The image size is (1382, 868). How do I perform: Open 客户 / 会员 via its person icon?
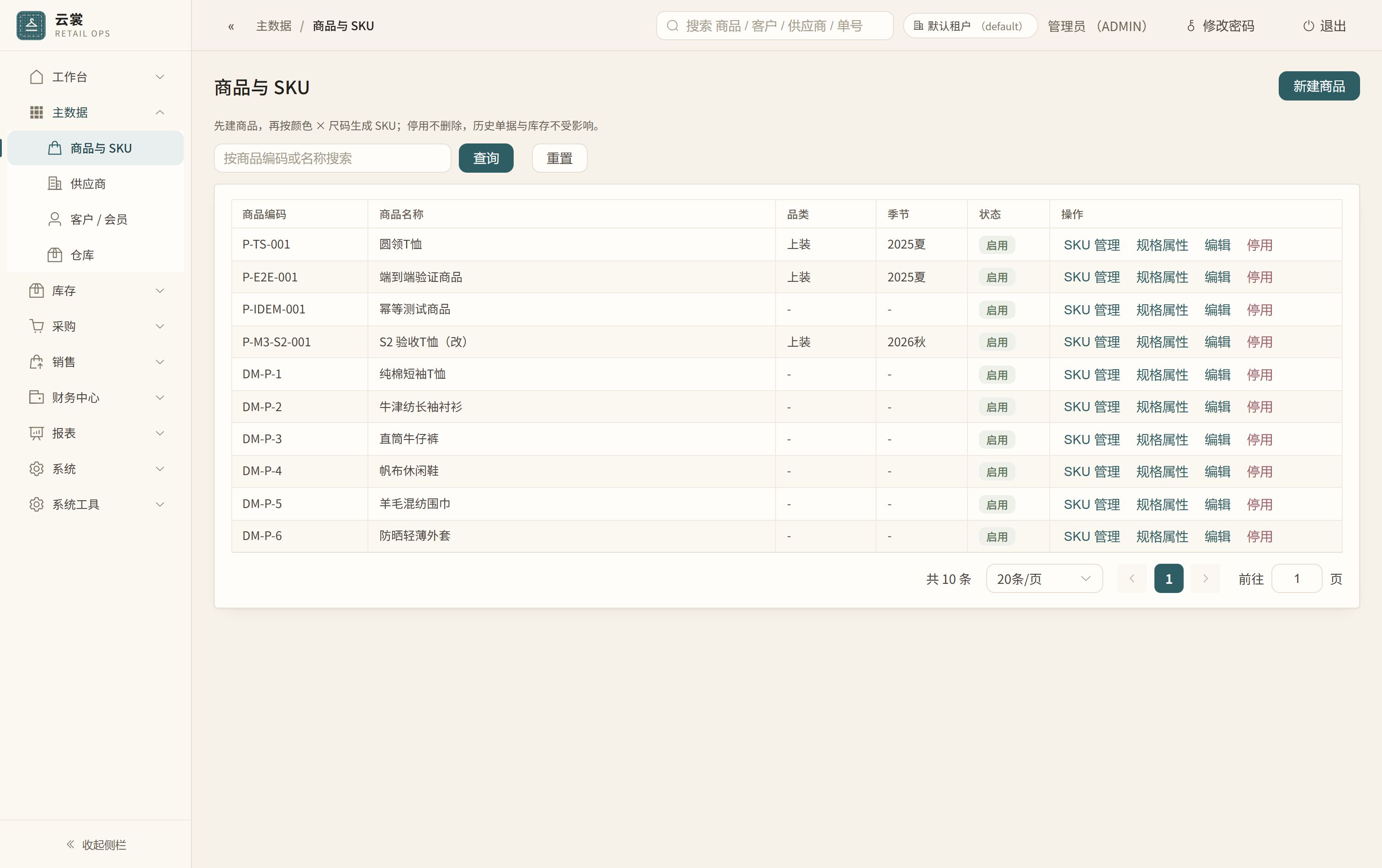54,219
